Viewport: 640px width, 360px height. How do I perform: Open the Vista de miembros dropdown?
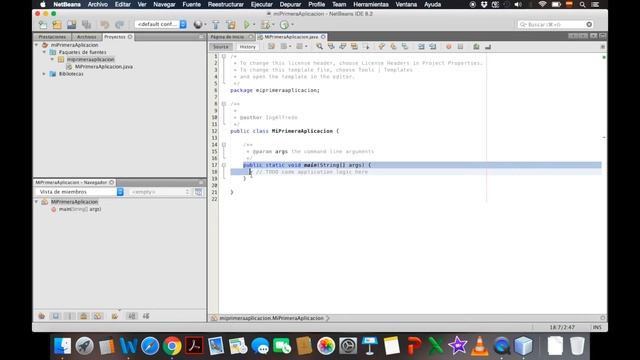(x=80, y=192)
